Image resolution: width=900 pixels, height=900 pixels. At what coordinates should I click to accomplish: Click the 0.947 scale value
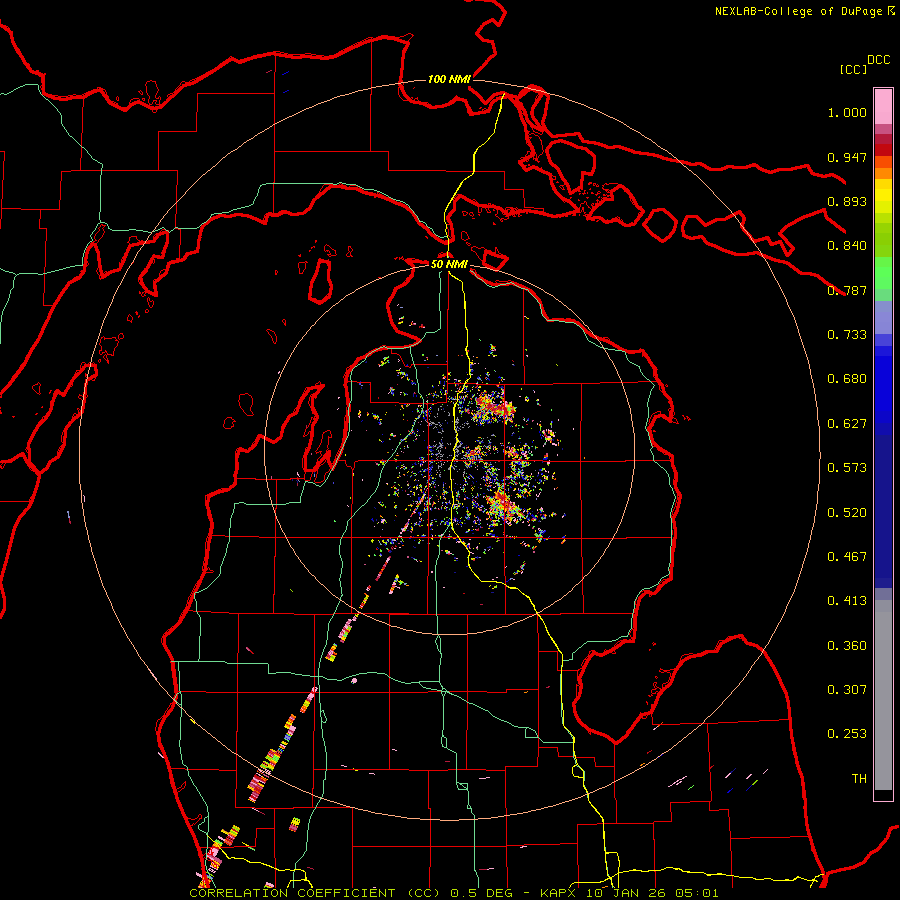point(847,157)
